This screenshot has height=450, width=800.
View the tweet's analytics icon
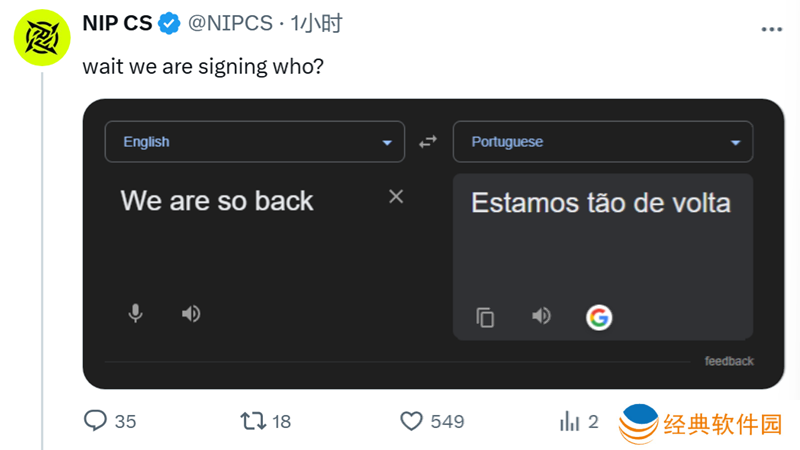[x=569, y=421]
